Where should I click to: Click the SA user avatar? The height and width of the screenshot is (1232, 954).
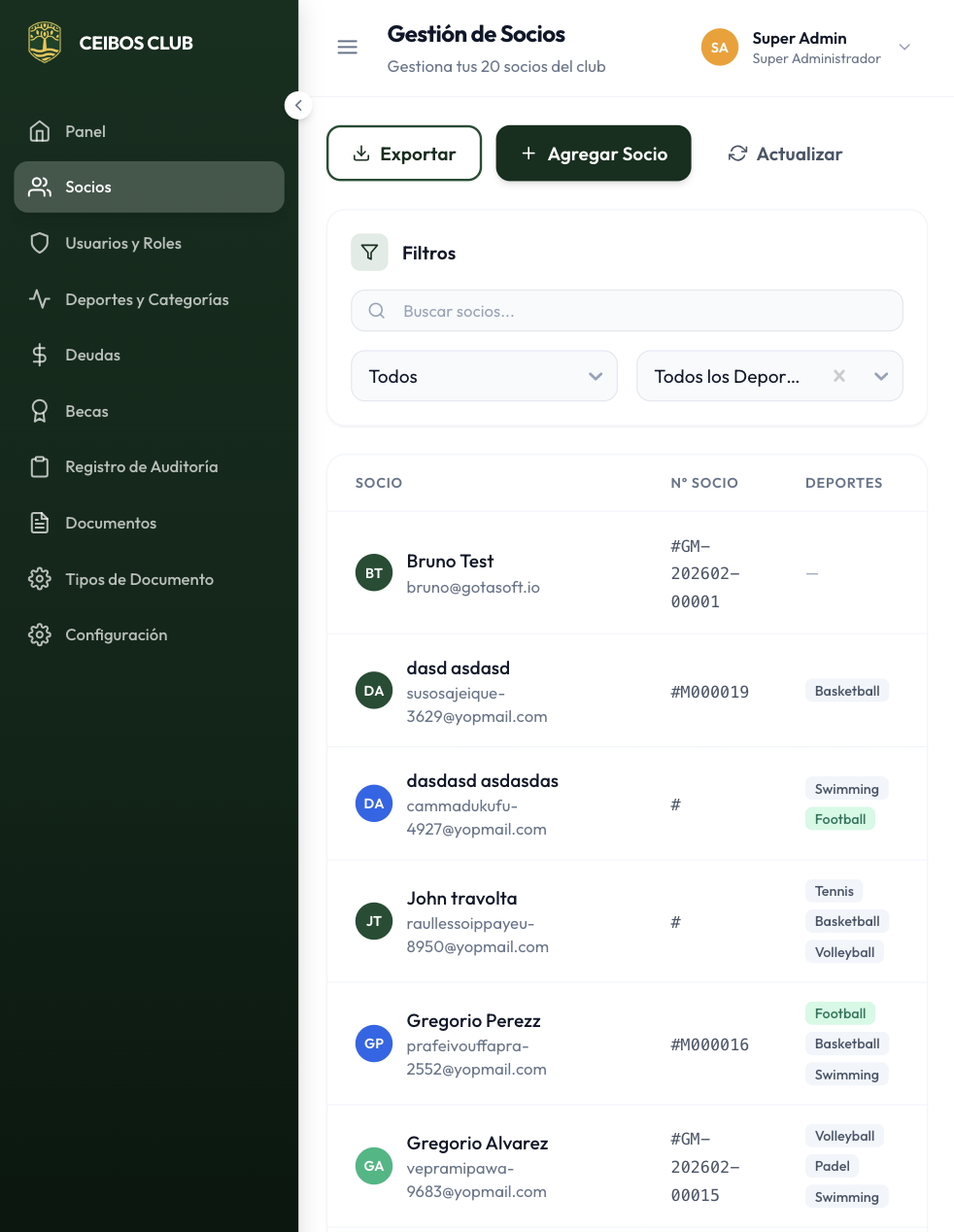[x=719, y=48]
